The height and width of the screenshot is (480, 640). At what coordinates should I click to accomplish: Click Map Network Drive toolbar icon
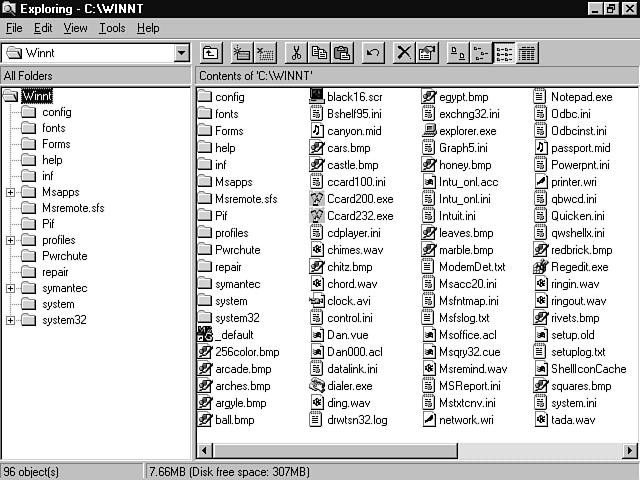coord(241,53)
